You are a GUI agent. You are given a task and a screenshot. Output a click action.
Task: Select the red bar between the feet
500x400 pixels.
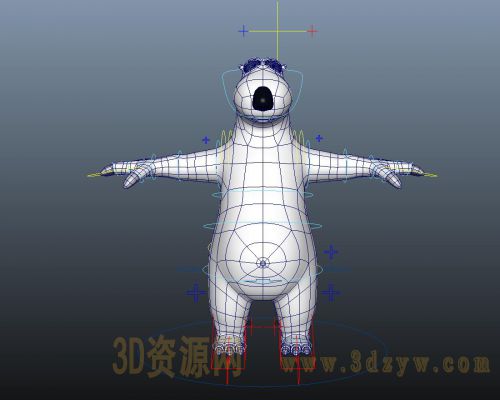[x=262, y=327]
